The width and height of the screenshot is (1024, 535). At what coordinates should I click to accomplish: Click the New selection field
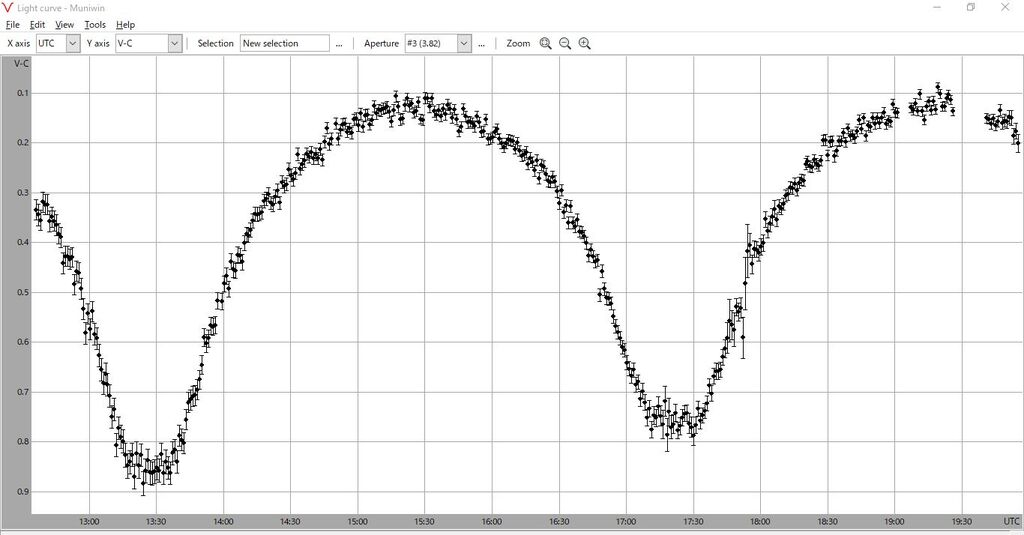click(285, 43)
